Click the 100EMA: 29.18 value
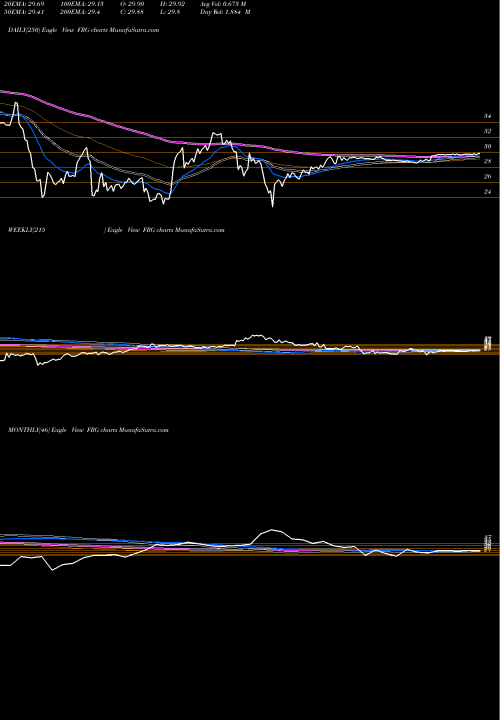The width and height of the screenshot is (500, 720). (x=84, y=4)
